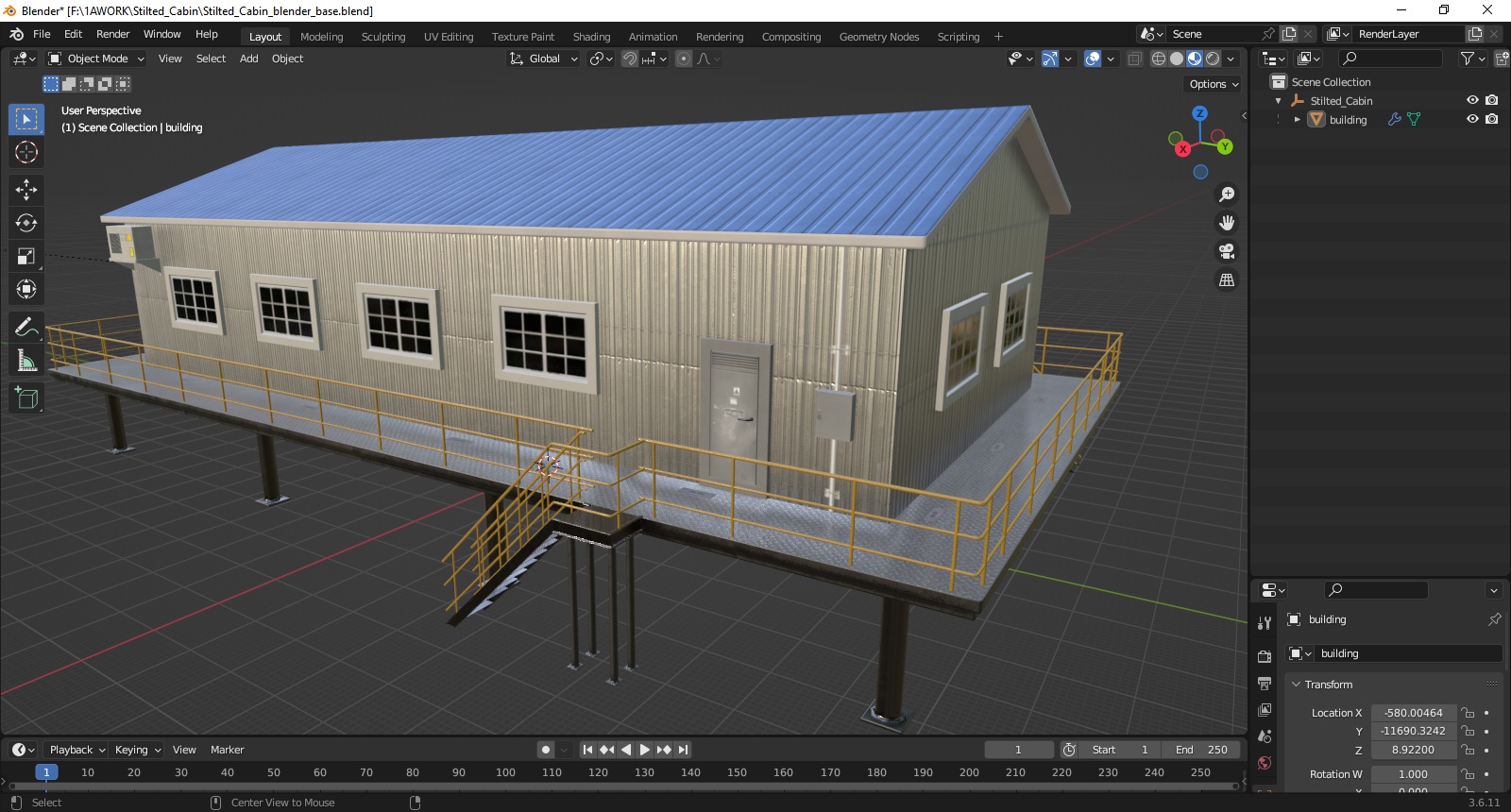1511x812 pixels.
Task: Switch to Modeling workspace tab
Action: 321,37
